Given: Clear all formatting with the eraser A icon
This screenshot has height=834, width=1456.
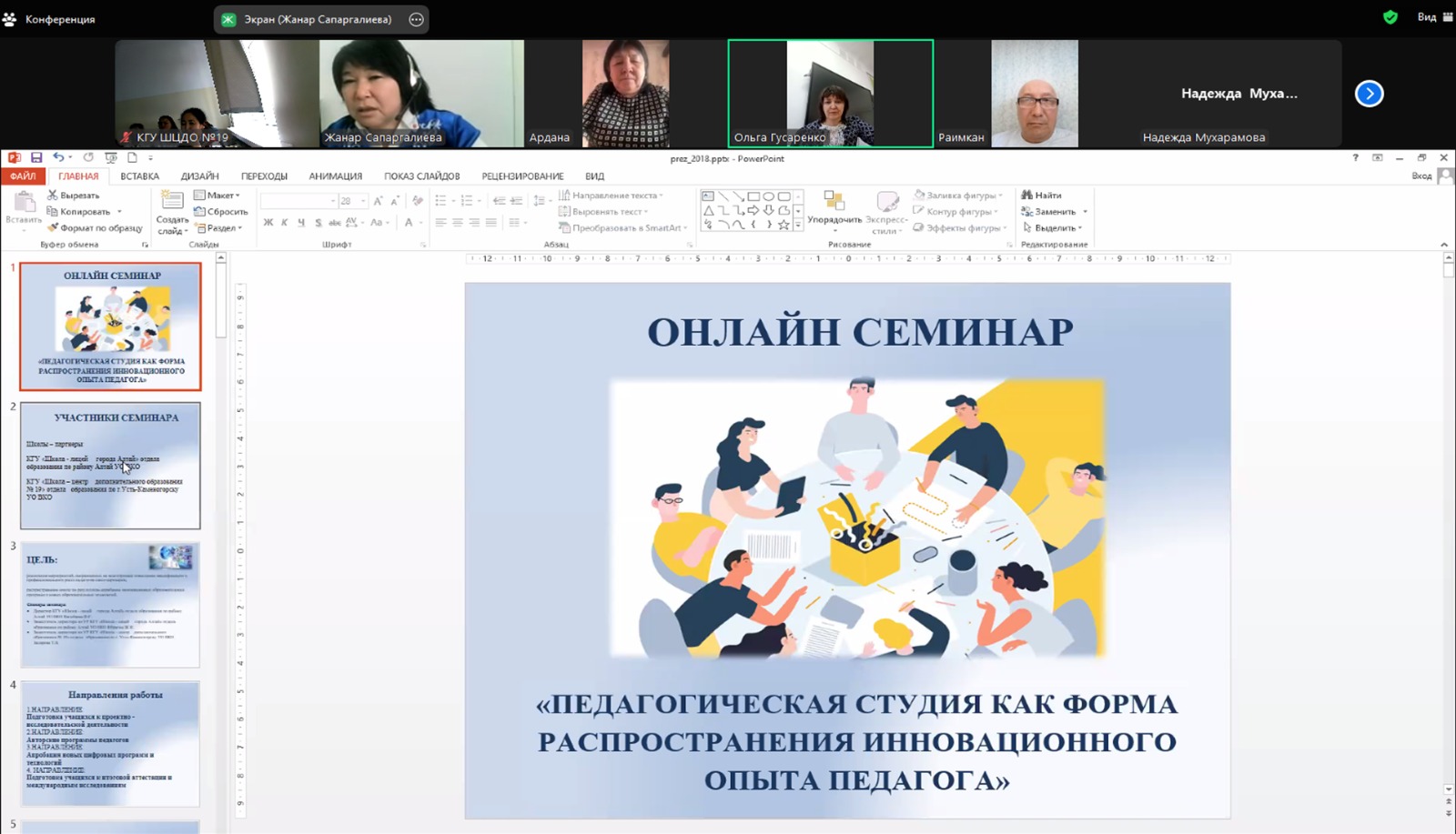Looking at the screenshot, I should (417, 201).
